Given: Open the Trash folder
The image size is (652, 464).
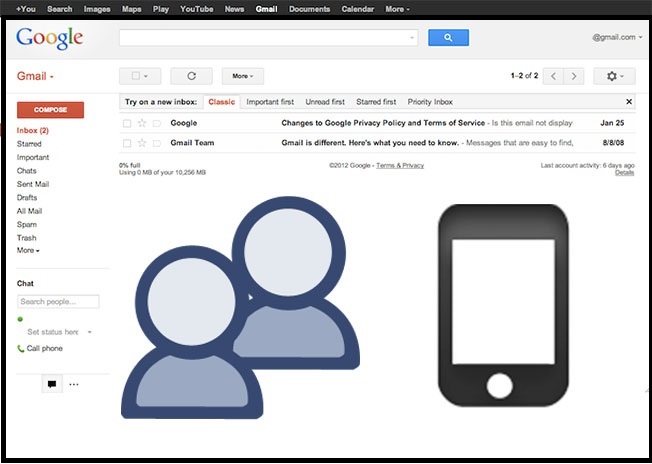Looking at the screenshot, I should click(27, 238).
